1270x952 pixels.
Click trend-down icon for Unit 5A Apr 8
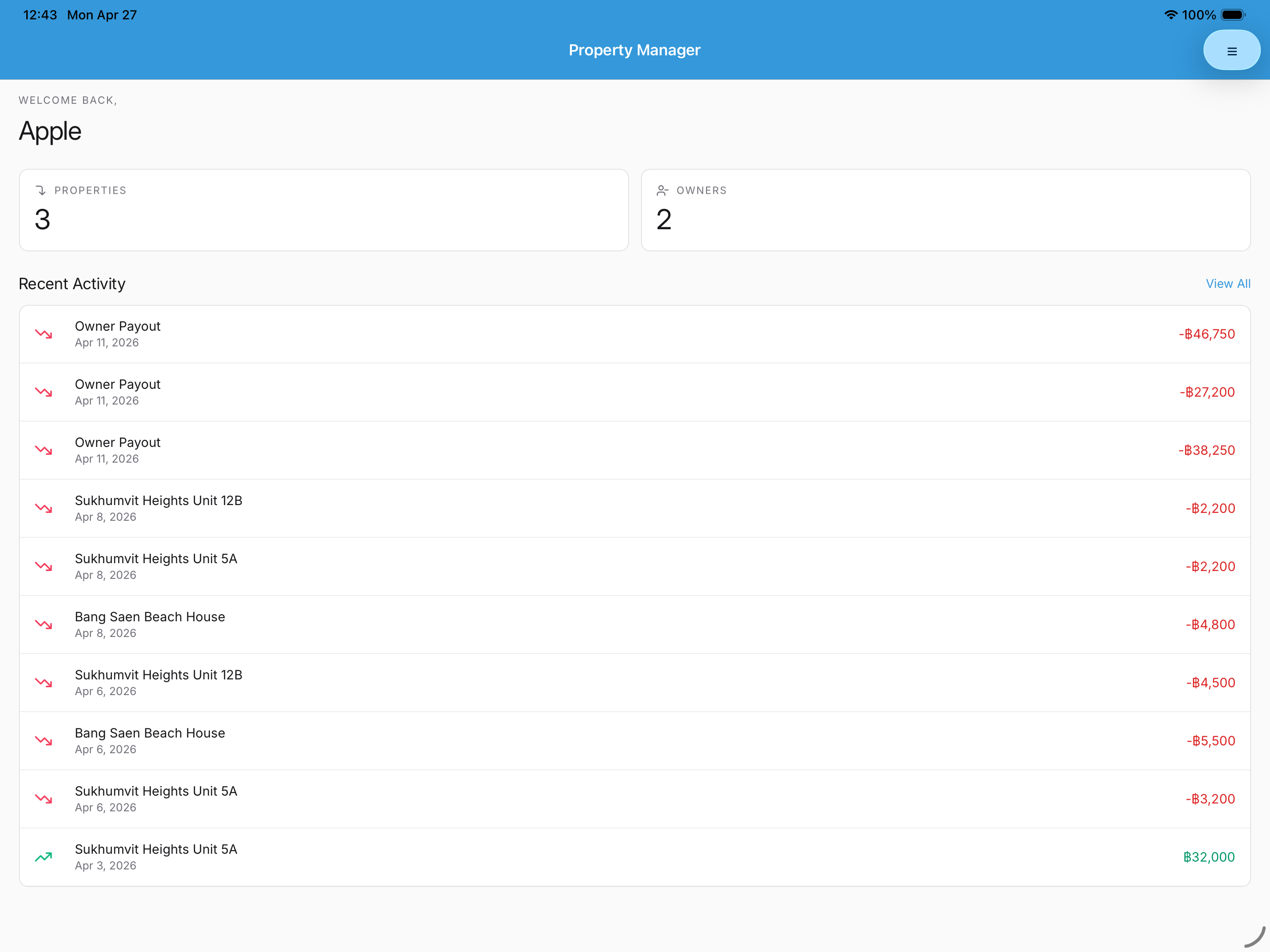pyautogui.click(x=44, y=566)
